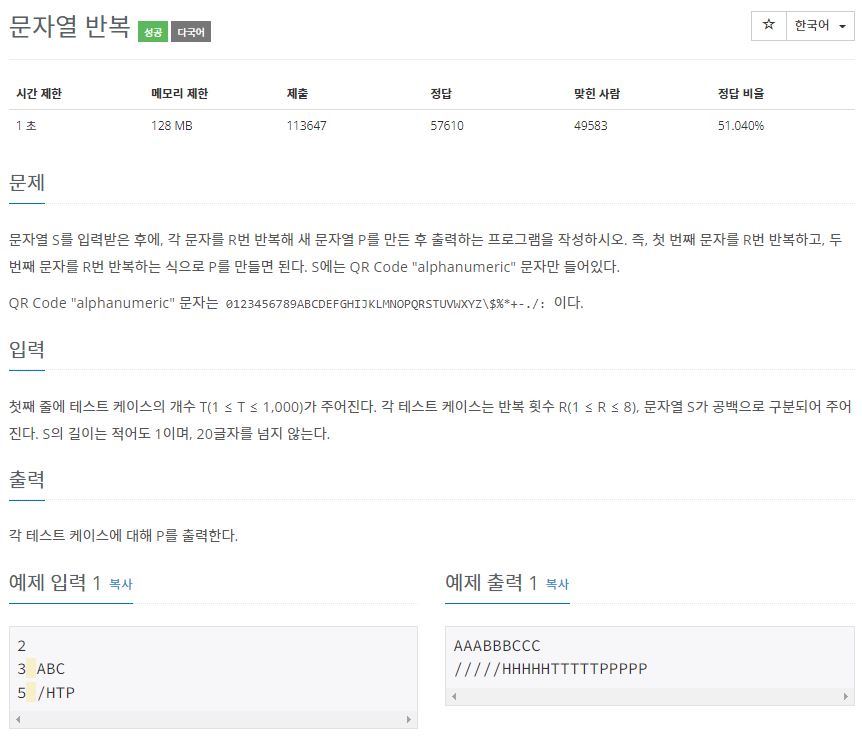Click AAABBBCCC in example output
The height and width of the screenshot is (736, 862).
(x=497, y=646)
